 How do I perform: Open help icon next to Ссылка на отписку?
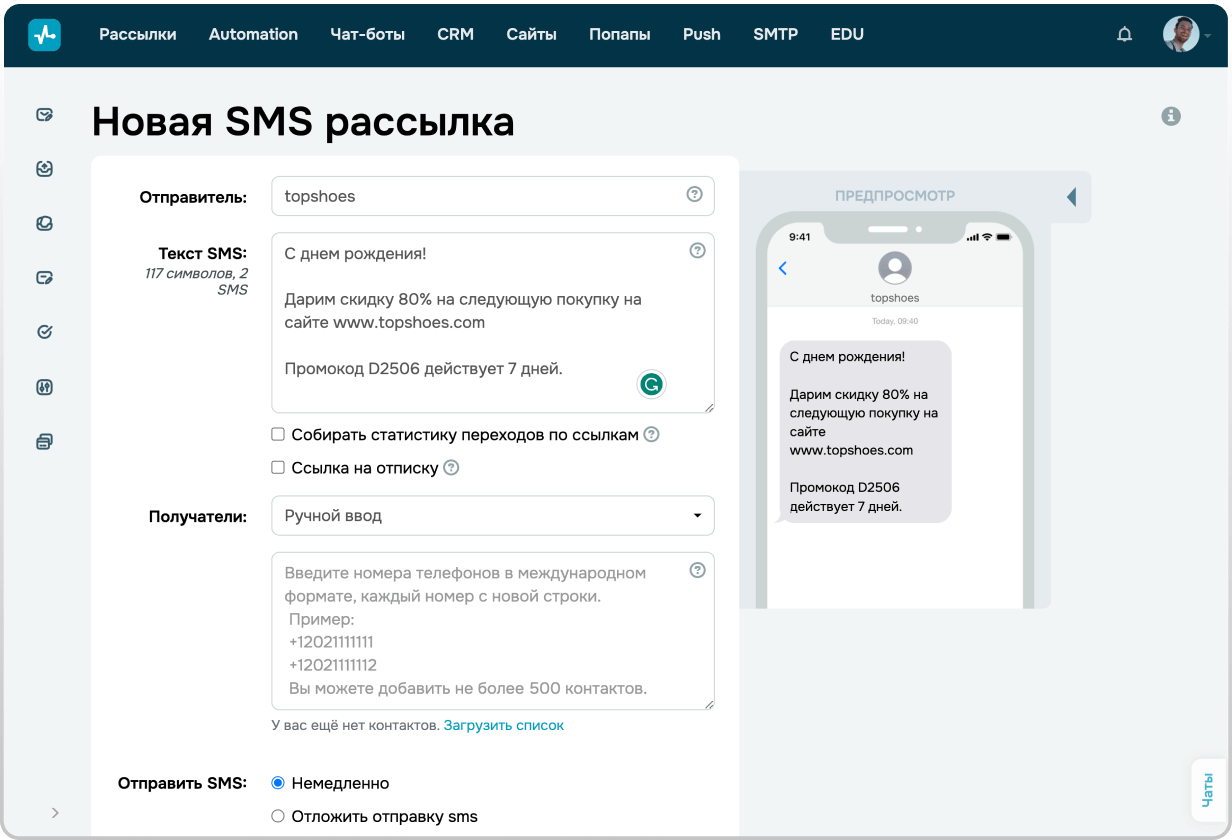point(451,467)
